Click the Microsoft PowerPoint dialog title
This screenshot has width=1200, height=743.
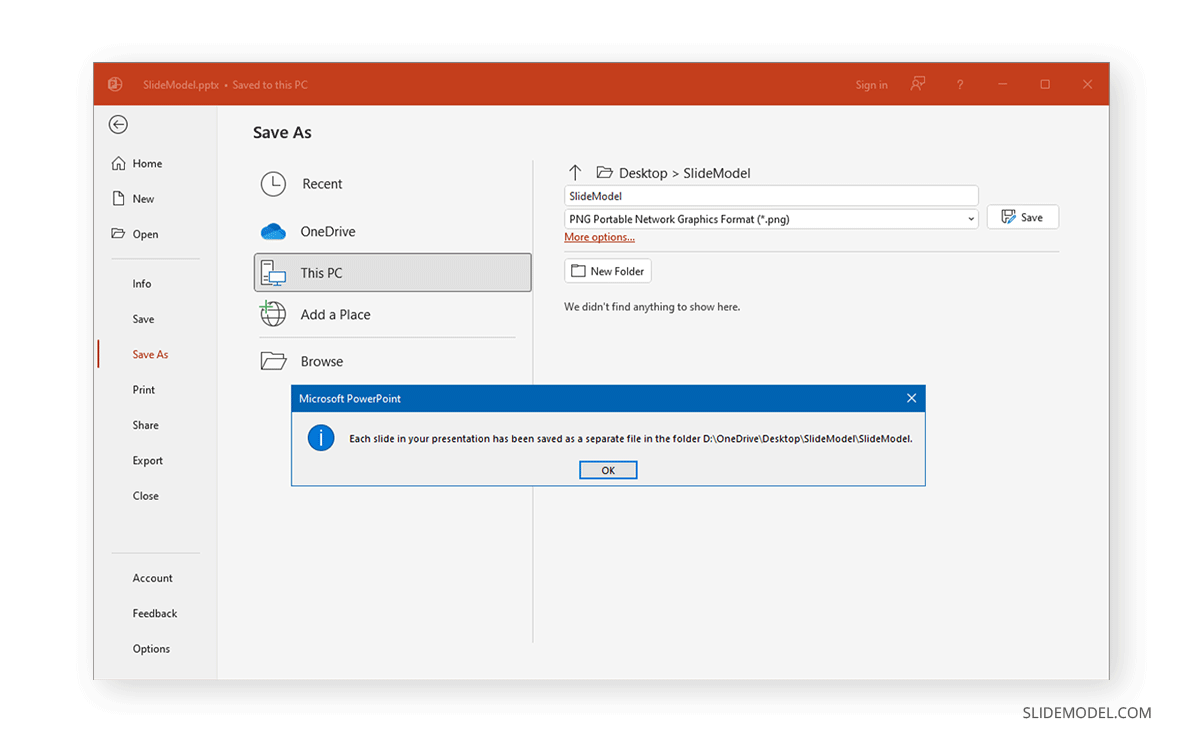[x=350, y=398]
